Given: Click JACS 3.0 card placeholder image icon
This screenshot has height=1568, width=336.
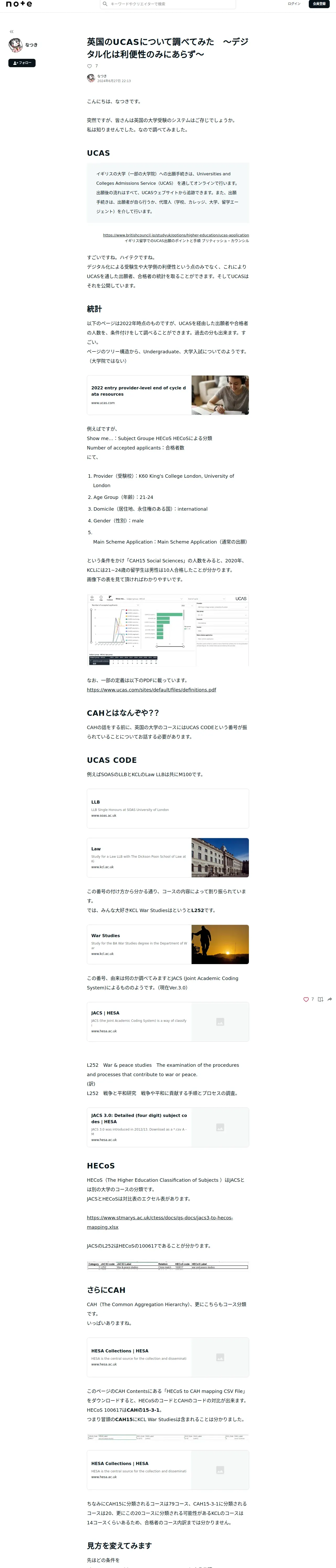Looking at the screenshot, I should [220, 1127].
